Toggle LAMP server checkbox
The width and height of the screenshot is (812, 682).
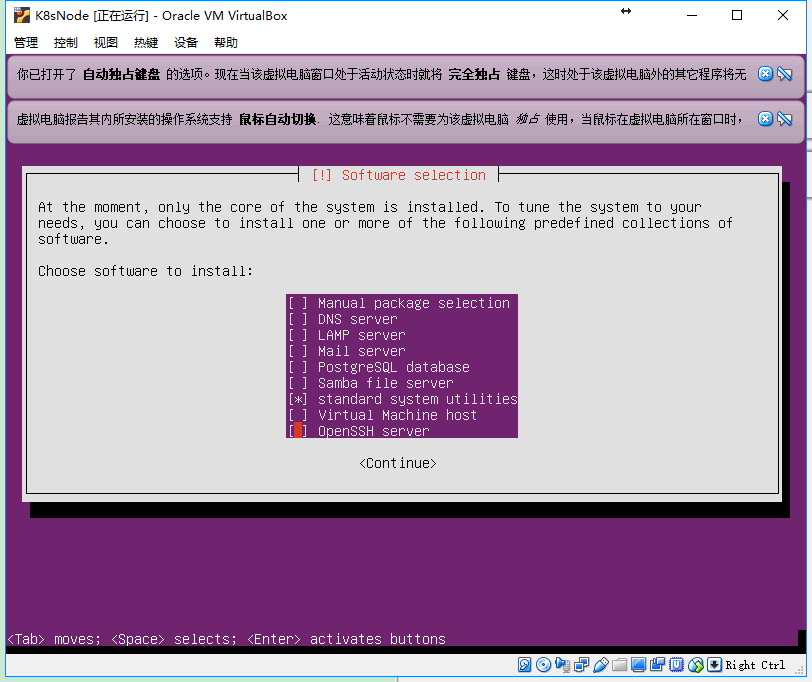click(298, 335)
